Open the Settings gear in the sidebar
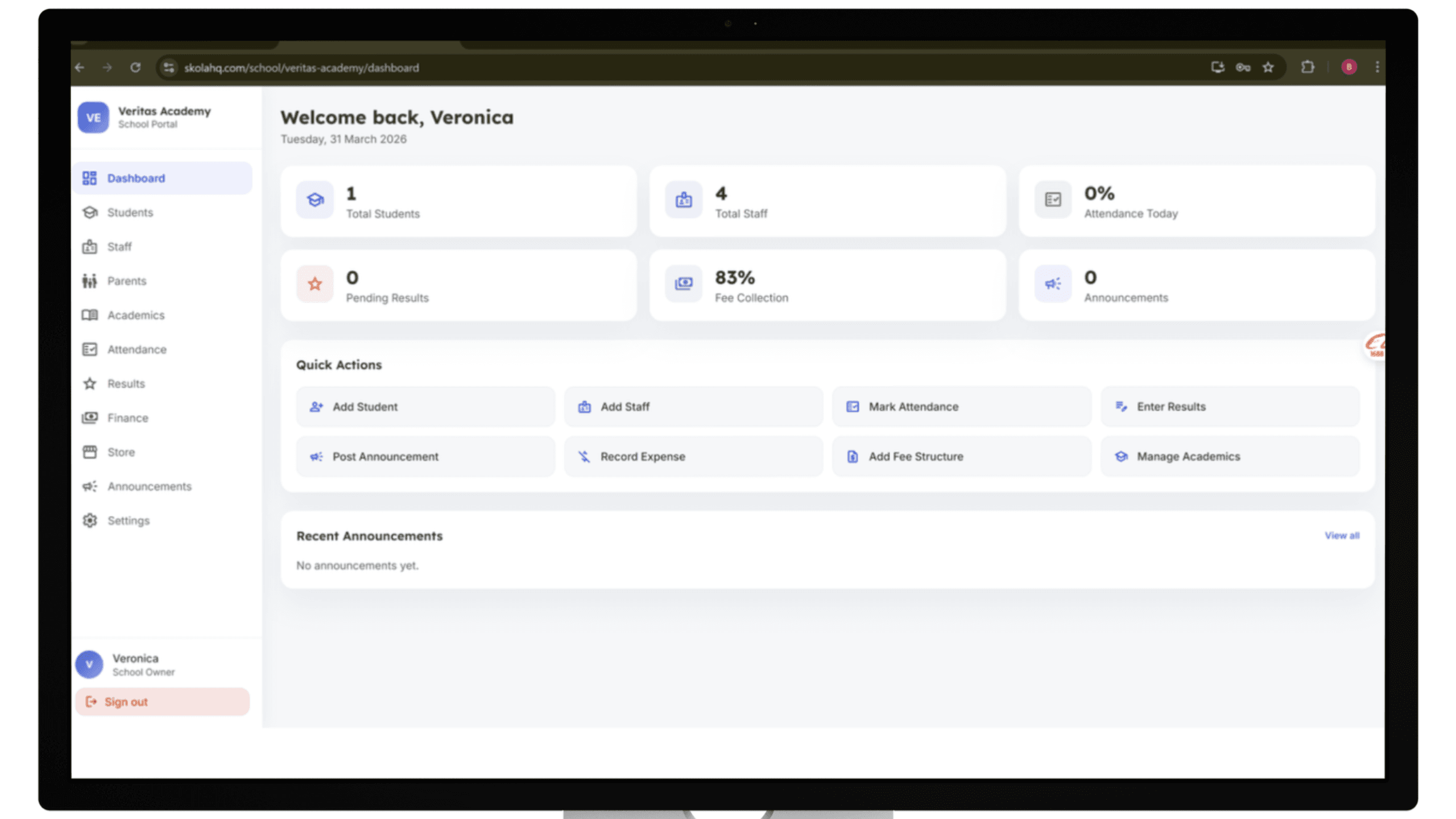Viewport: 1456px width, 819px height. pos(90,520)
